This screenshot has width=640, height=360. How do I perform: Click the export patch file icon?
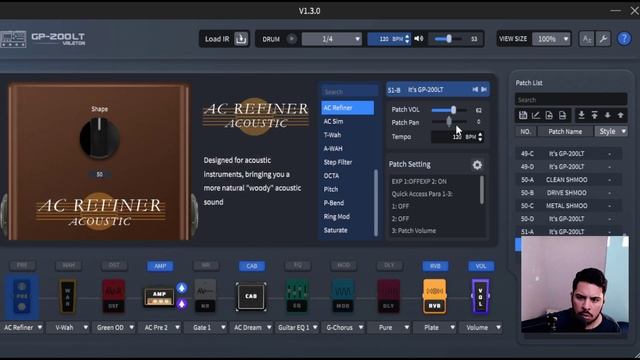pos(562,116)
